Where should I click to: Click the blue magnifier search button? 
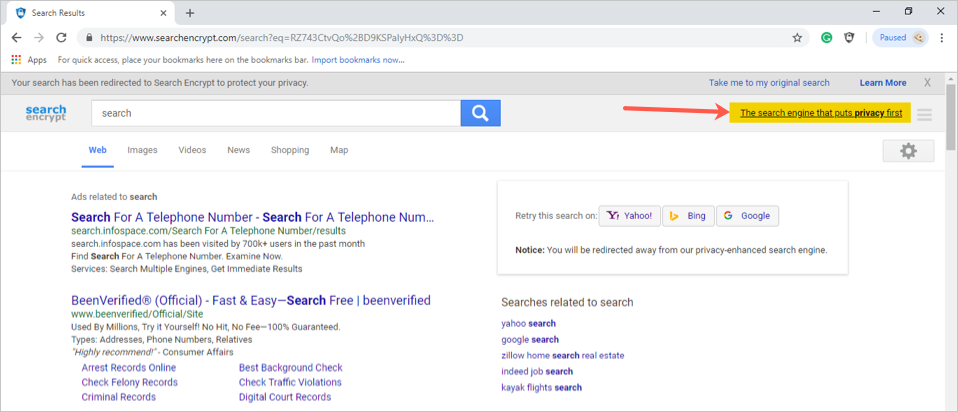pos(480,113)
